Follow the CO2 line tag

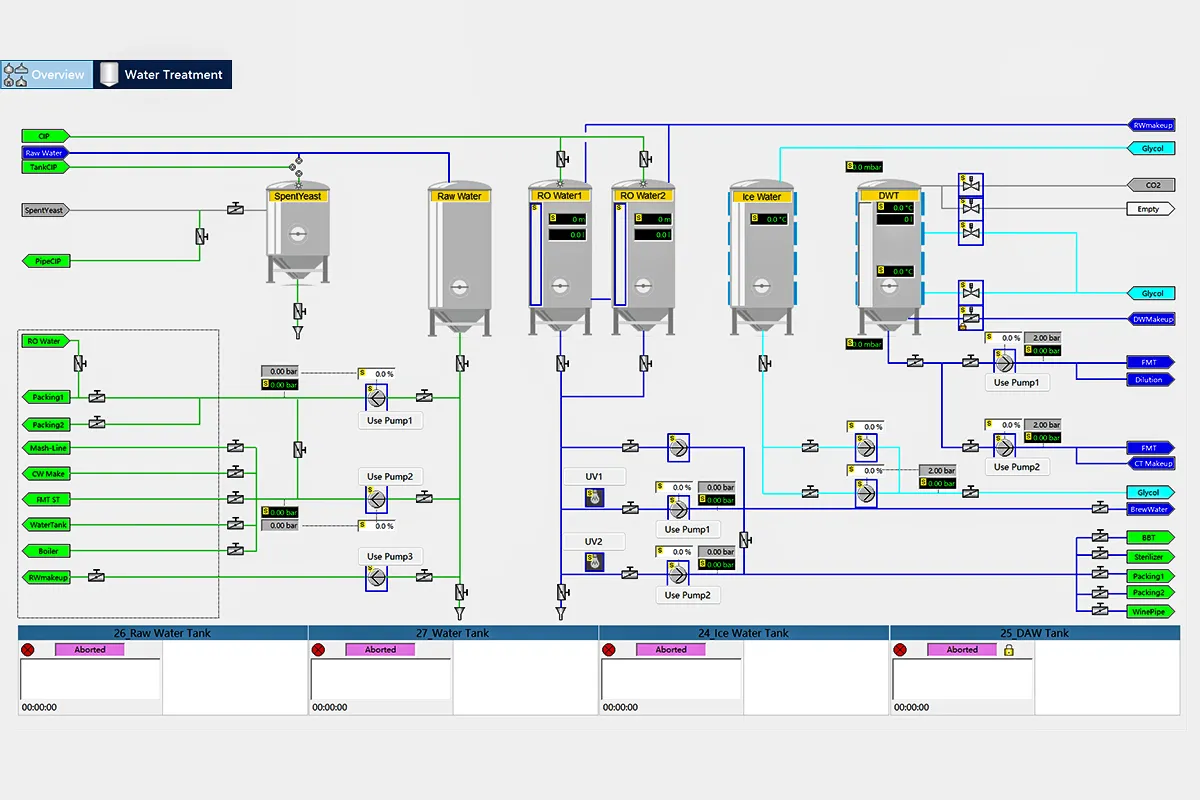coord(1151,185)
